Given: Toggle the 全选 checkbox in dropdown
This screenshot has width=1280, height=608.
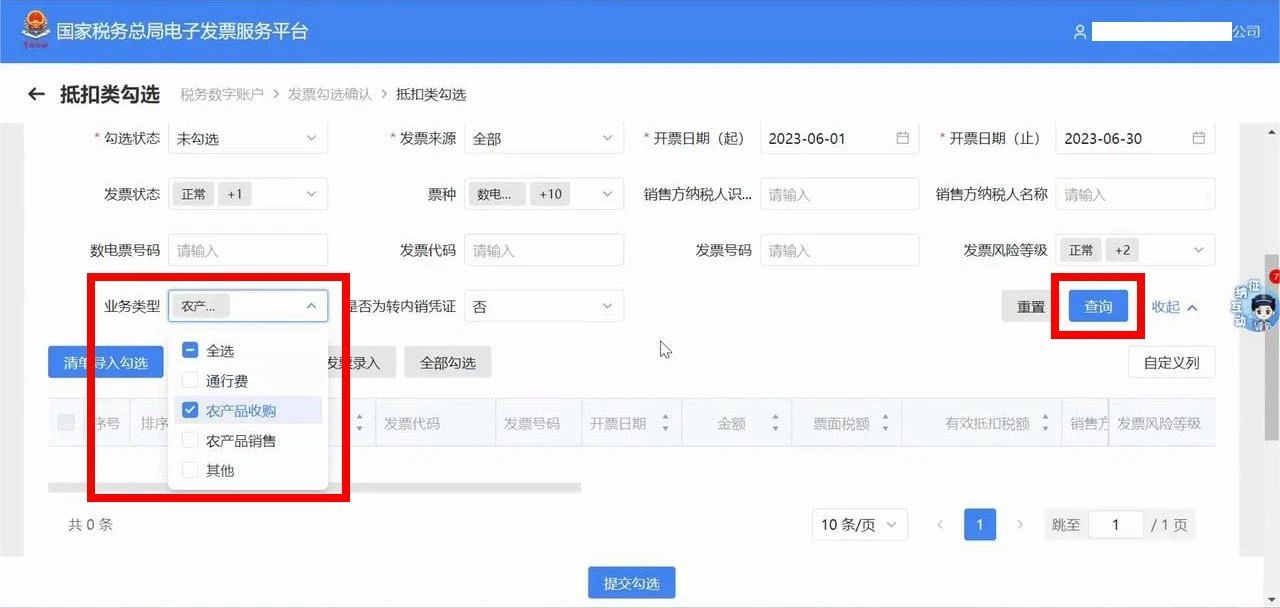Looking at the screenshot, I should pos(190,350).
